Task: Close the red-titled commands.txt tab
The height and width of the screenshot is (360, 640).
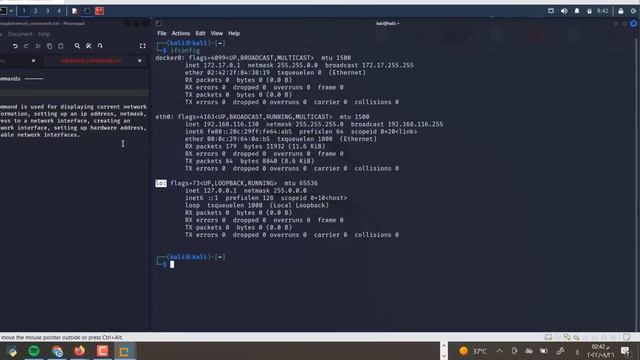Action: tap(140, 61)
